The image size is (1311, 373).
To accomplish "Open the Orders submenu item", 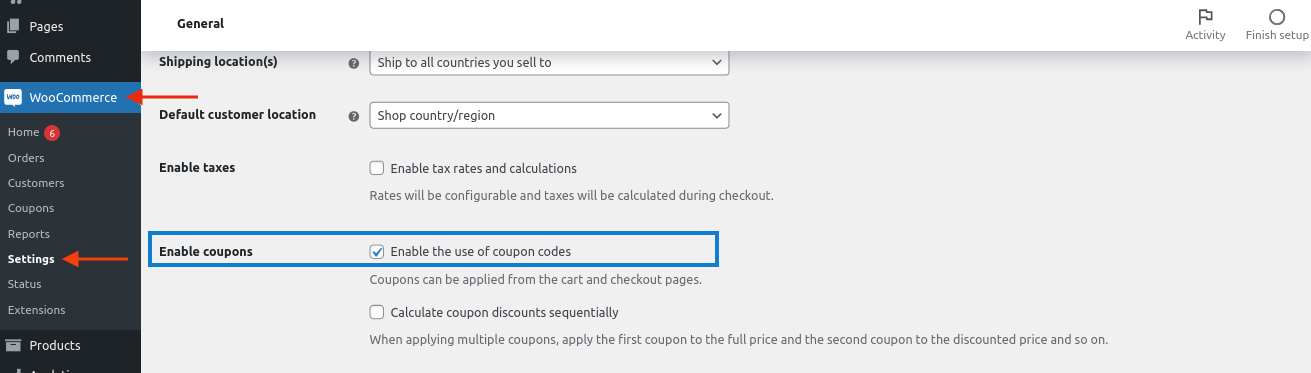I will (26, 158).
